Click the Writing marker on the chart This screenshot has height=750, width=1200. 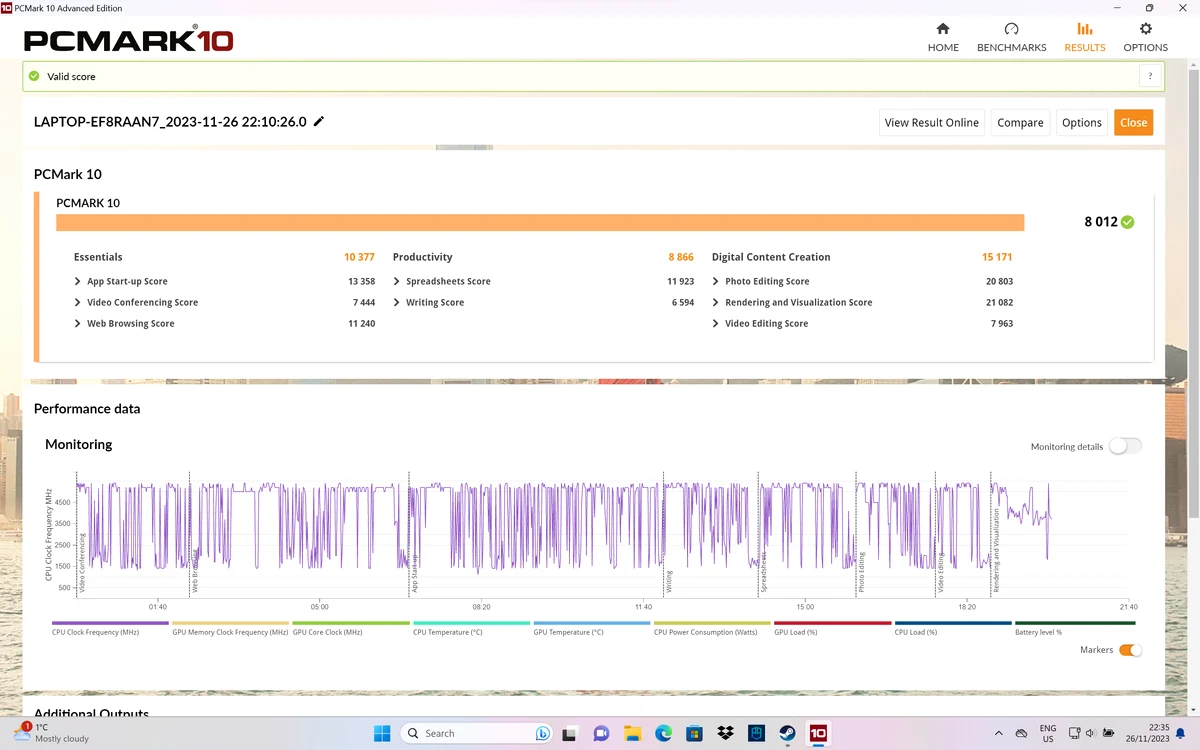point(669,581)
